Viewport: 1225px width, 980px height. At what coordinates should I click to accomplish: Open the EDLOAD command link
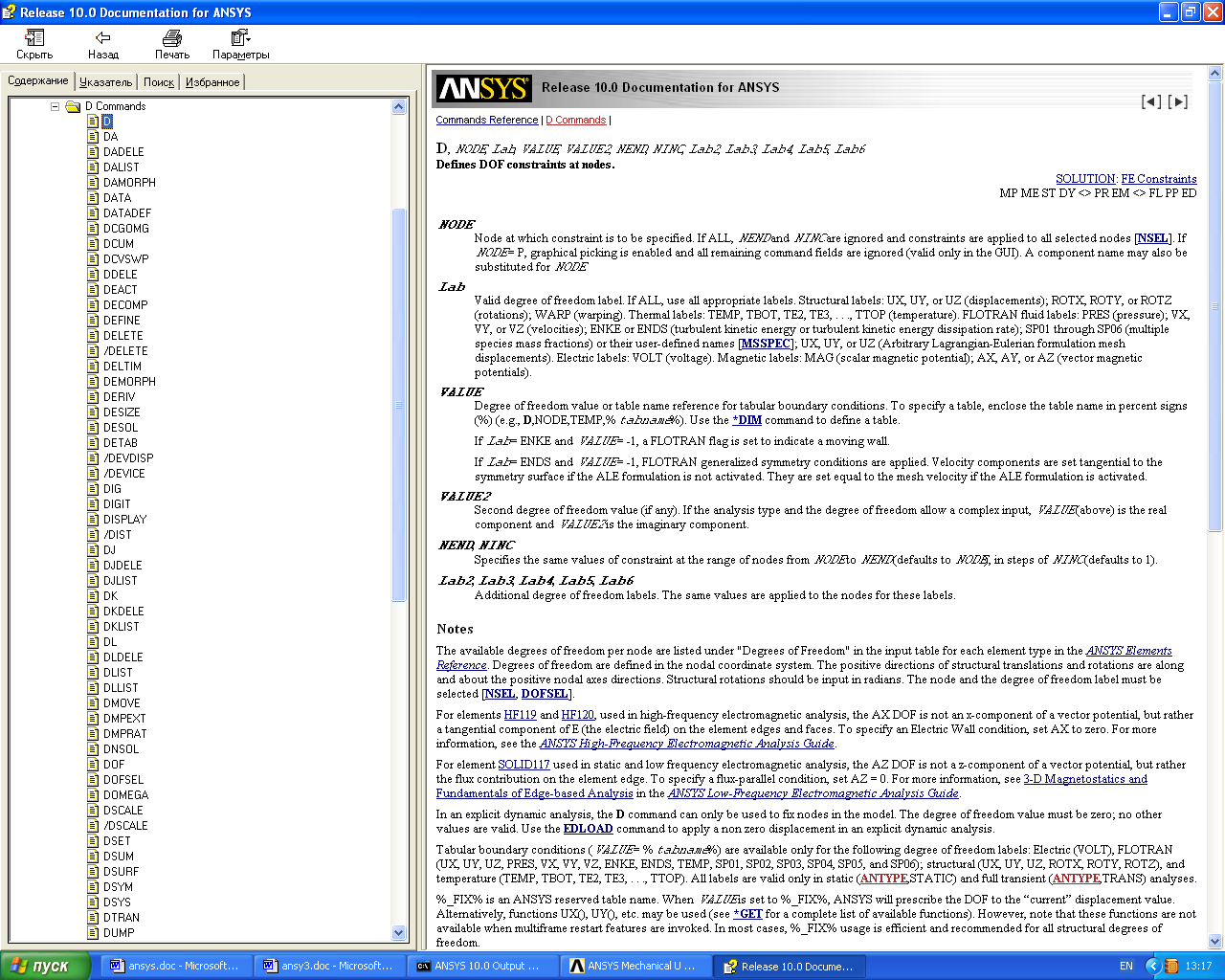click(588, 829)
